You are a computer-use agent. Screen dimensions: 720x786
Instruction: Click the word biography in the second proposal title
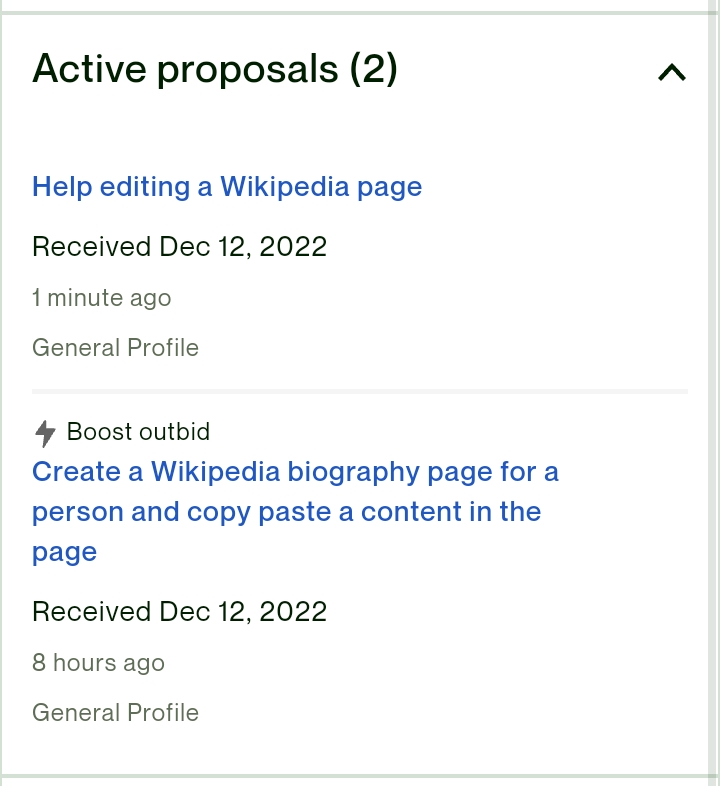click(353, 473)
